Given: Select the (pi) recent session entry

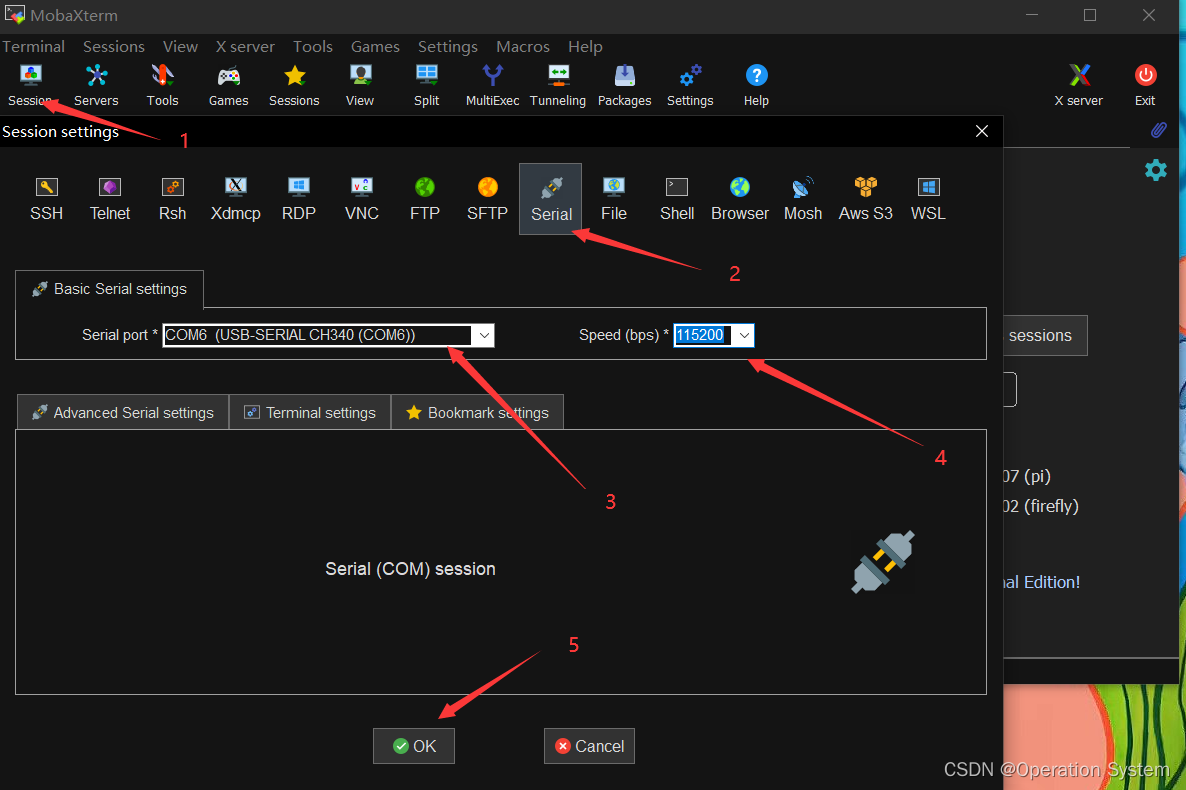Looking at the screenshot, I should pyautogui.click(x=1026, y=476).
